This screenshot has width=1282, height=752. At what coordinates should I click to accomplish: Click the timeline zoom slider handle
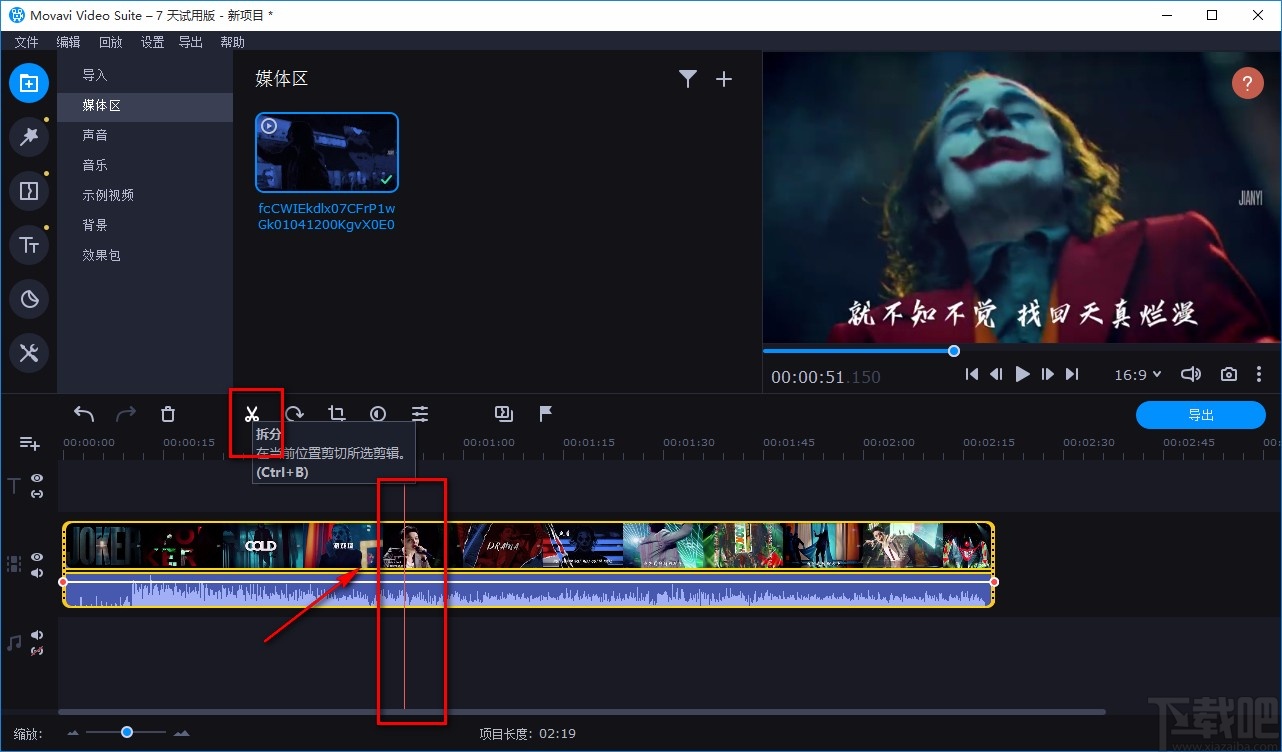pos(127,732)
